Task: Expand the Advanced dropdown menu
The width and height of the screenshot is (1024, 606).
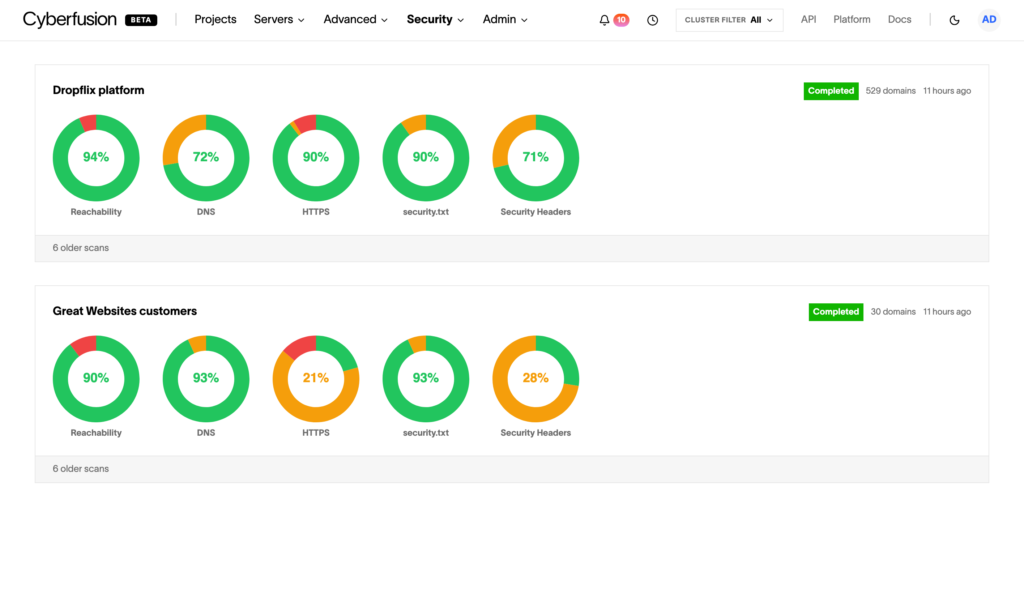Action: [x=355, y=20]
